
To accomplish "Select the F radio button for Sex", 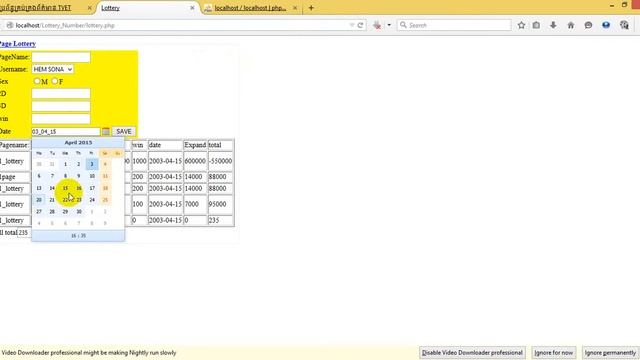I will pos(55,81).
